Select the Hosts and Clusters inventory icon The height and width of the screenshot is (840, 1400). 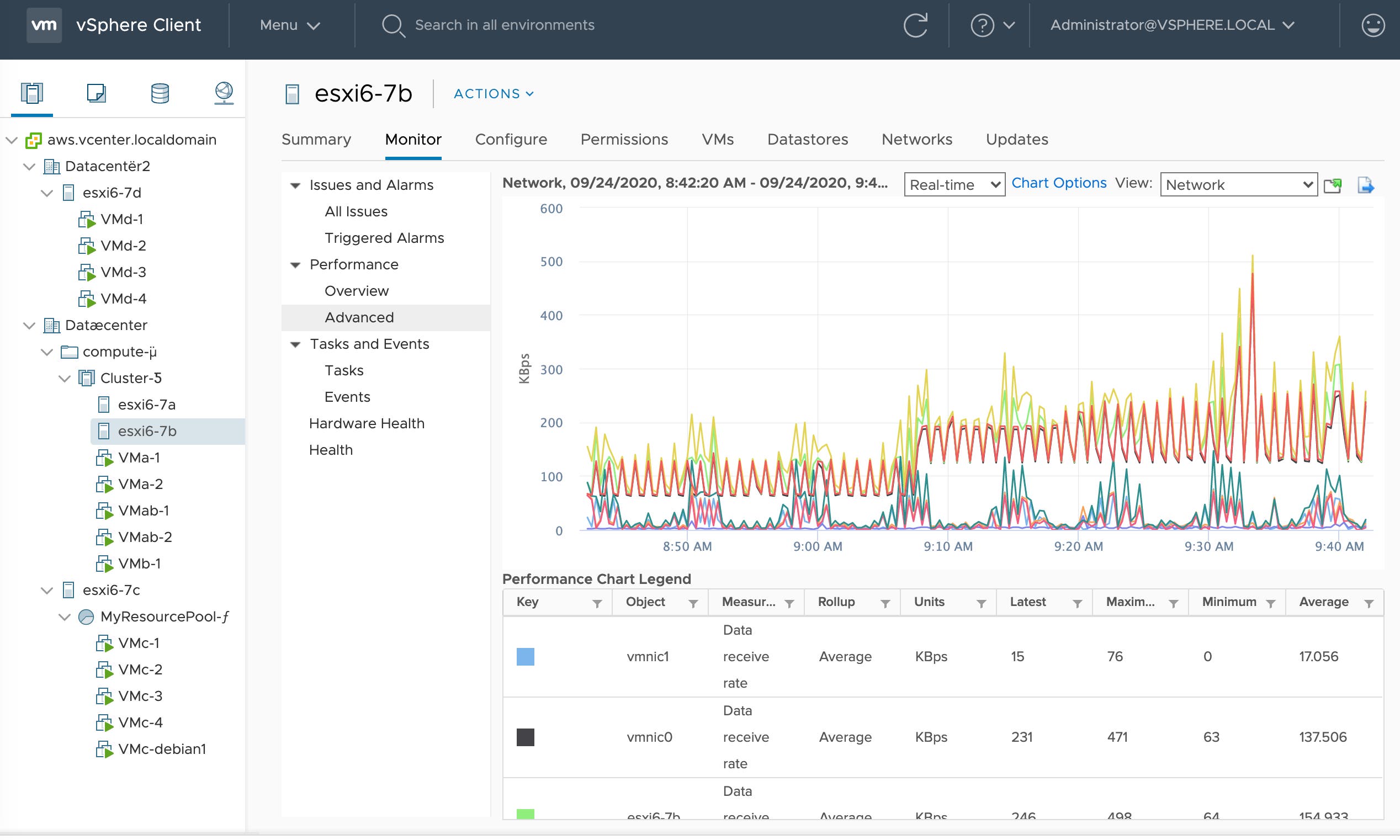[x=32, y=93]
